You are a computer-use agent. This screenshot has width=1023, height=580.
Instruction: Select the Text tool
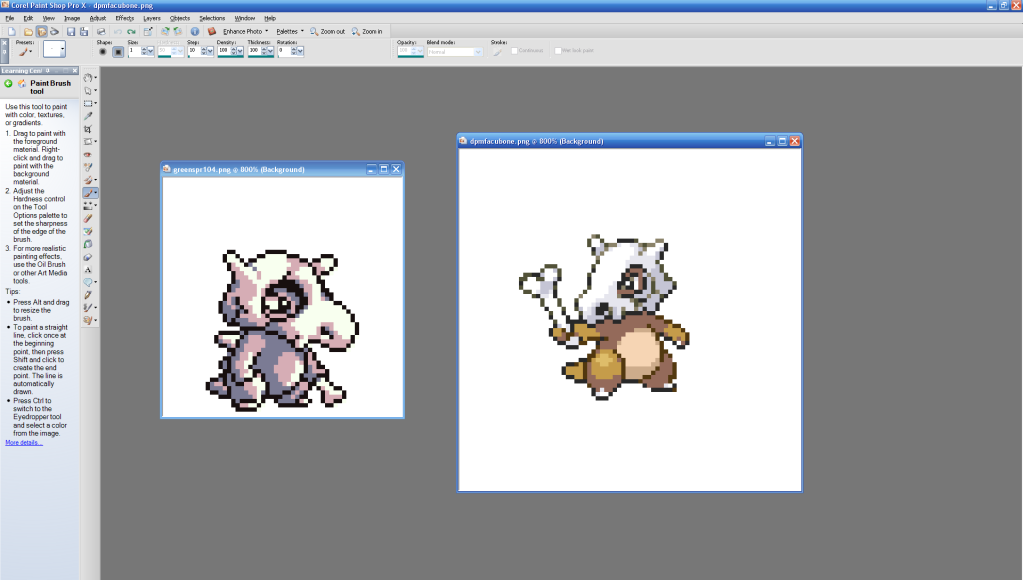pyautogui.click(x=88, y=269)
